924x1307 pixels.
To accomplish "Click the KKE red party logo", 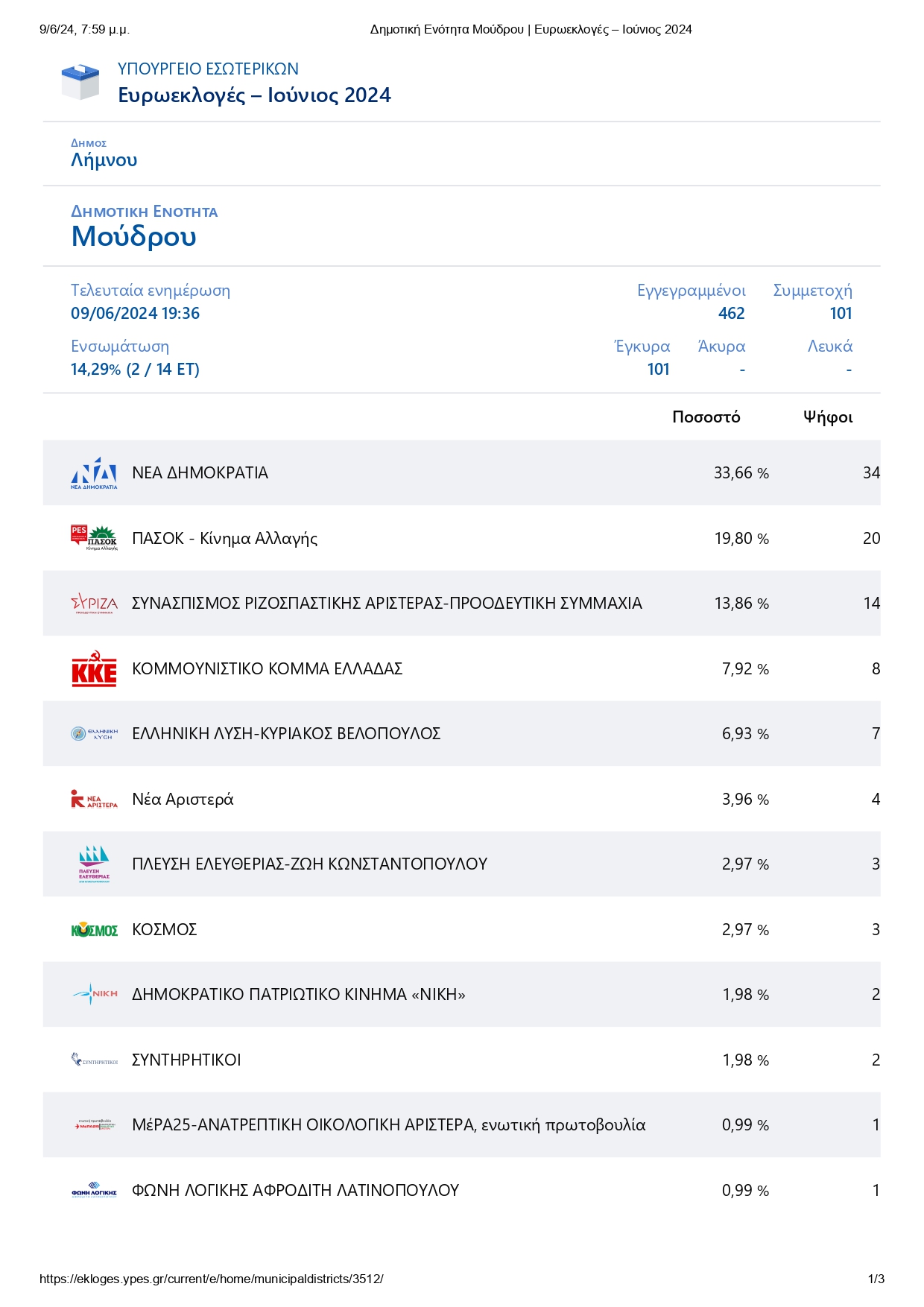I will click(x=94, y=668).
